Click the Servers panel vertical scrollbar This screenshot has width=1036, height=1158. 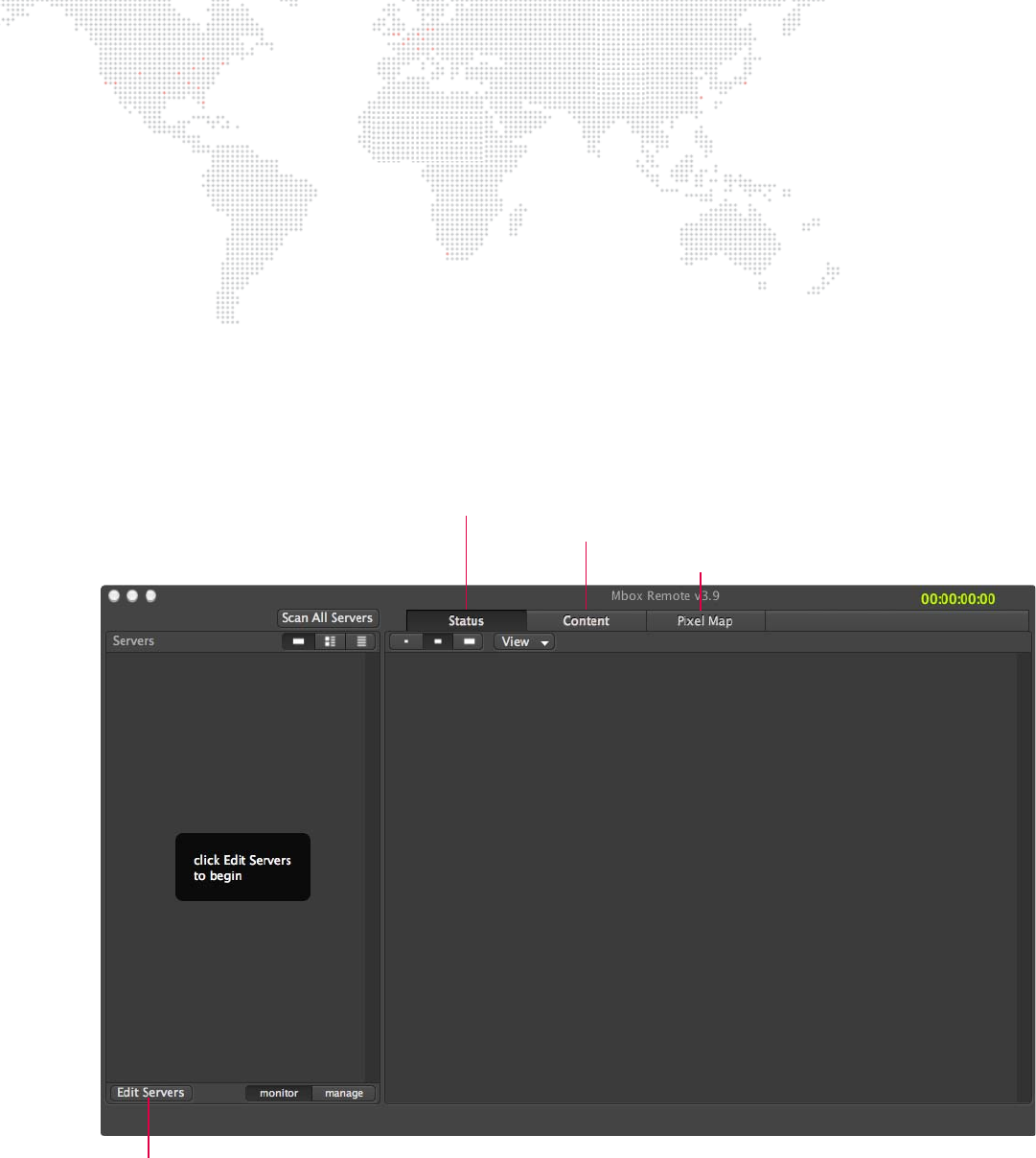click(x=372, y=868)
